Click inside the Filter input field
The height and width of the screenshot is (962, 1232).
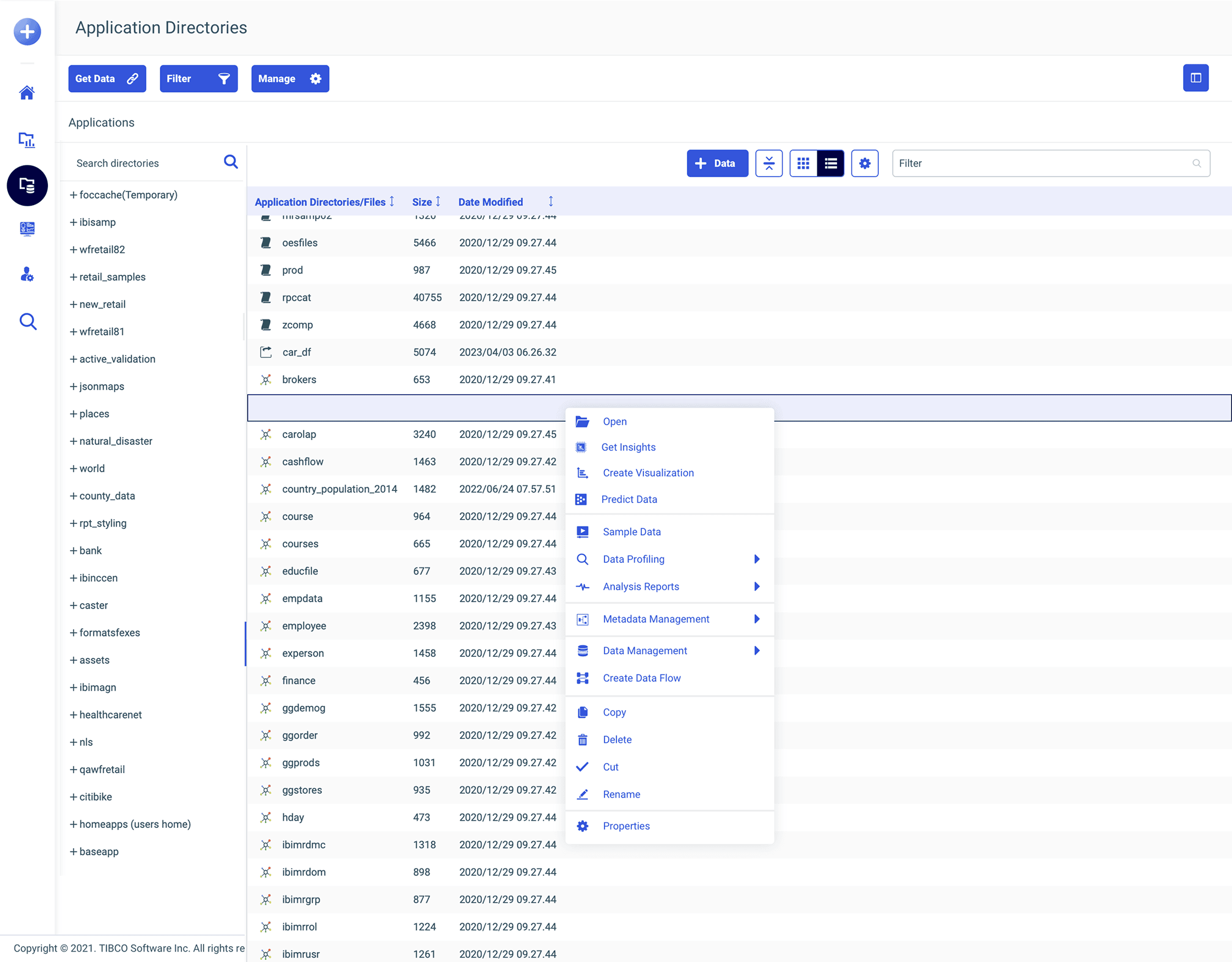[1049, 163]
